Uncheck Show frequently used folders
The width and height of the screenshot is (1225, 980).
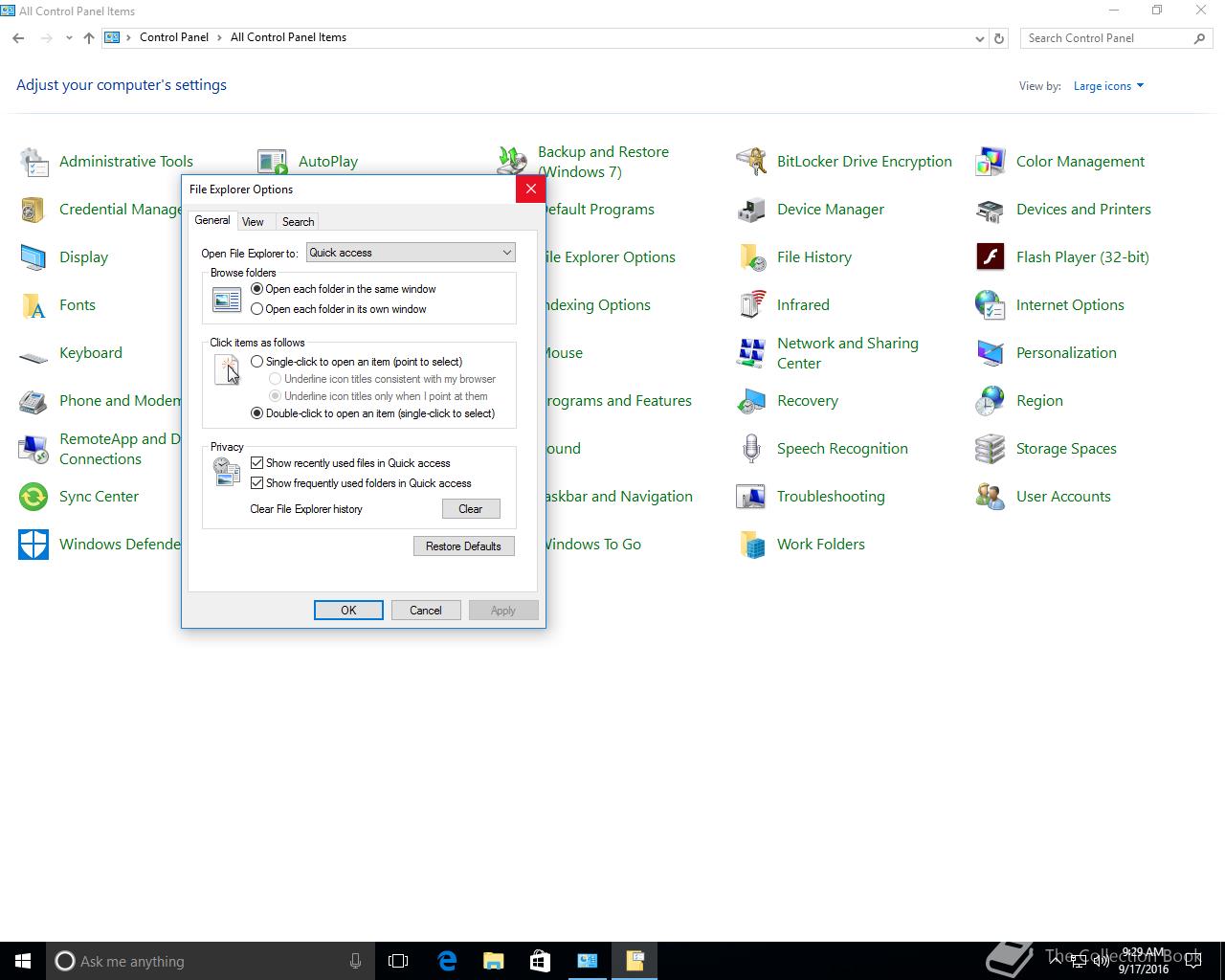(x=256, y=483)
